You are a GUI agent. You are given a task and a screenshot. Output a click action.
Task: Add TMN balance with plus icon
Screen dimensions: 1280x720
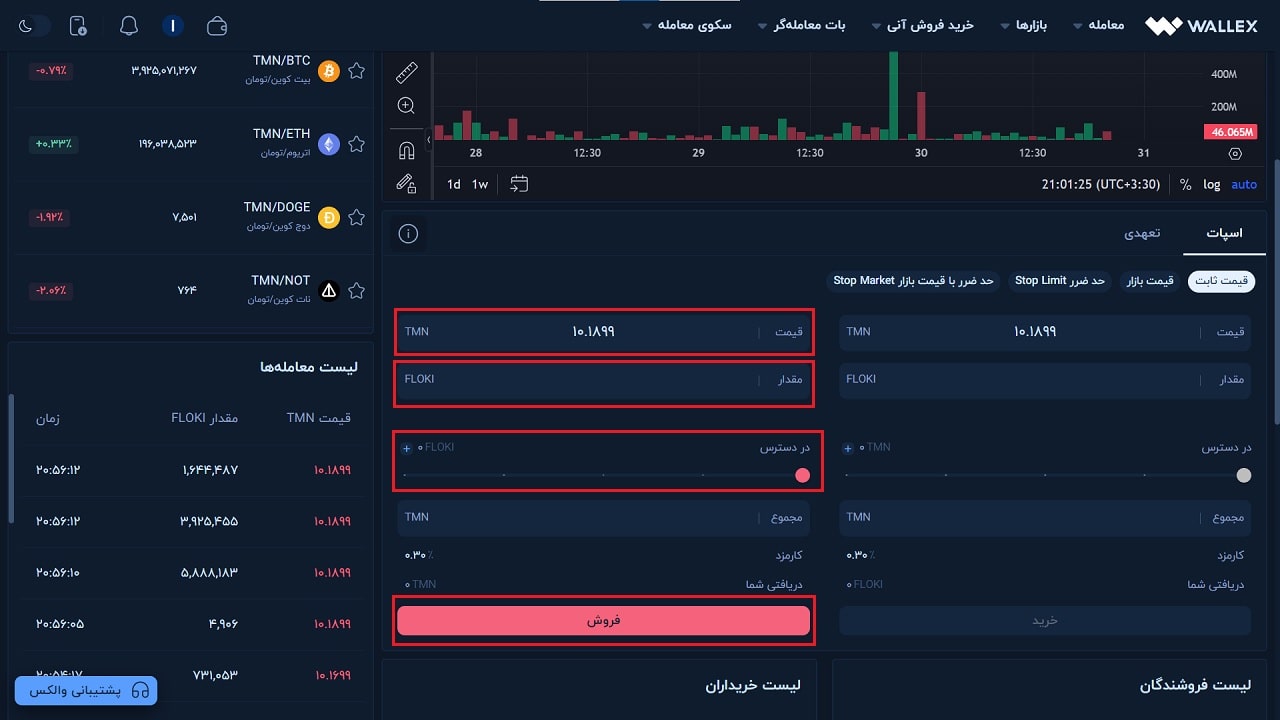coord(848,448)
